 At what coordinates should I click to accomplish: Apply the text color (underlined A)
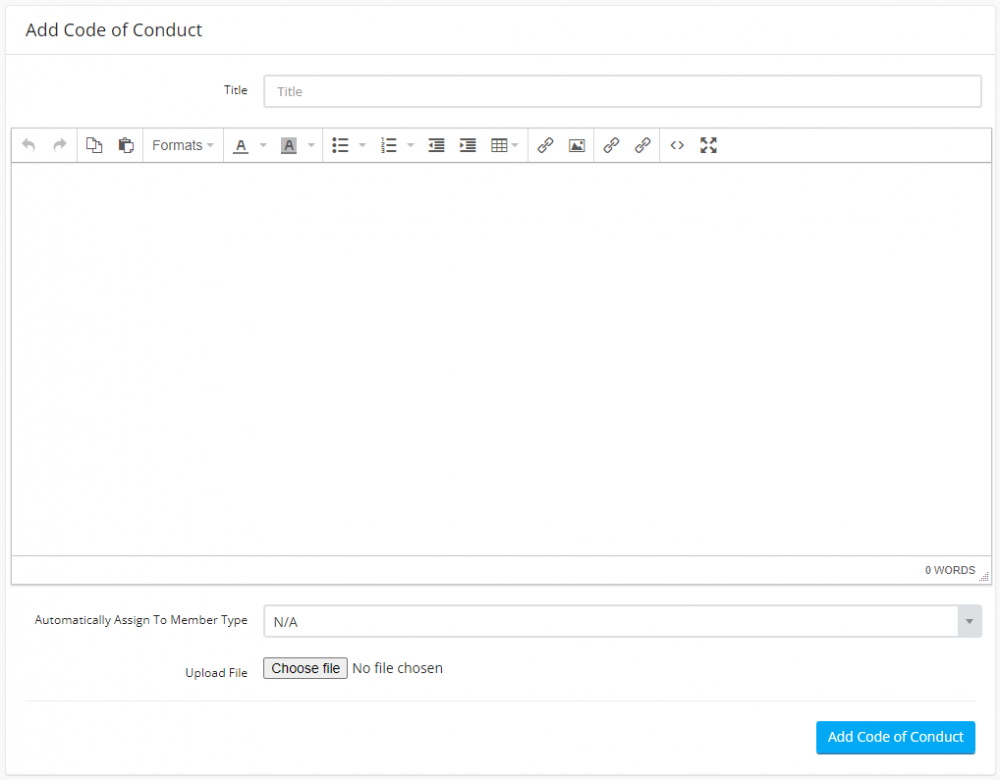coord(240,145)
